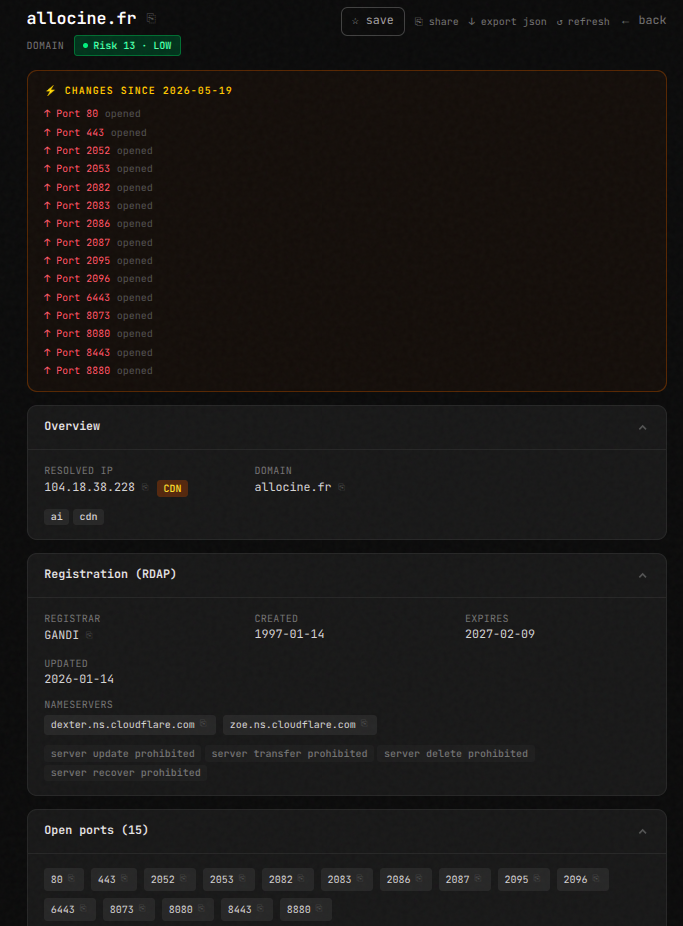Copy open port 2052
This screenshot has width=683, height=926.
(x=184, y=878)
